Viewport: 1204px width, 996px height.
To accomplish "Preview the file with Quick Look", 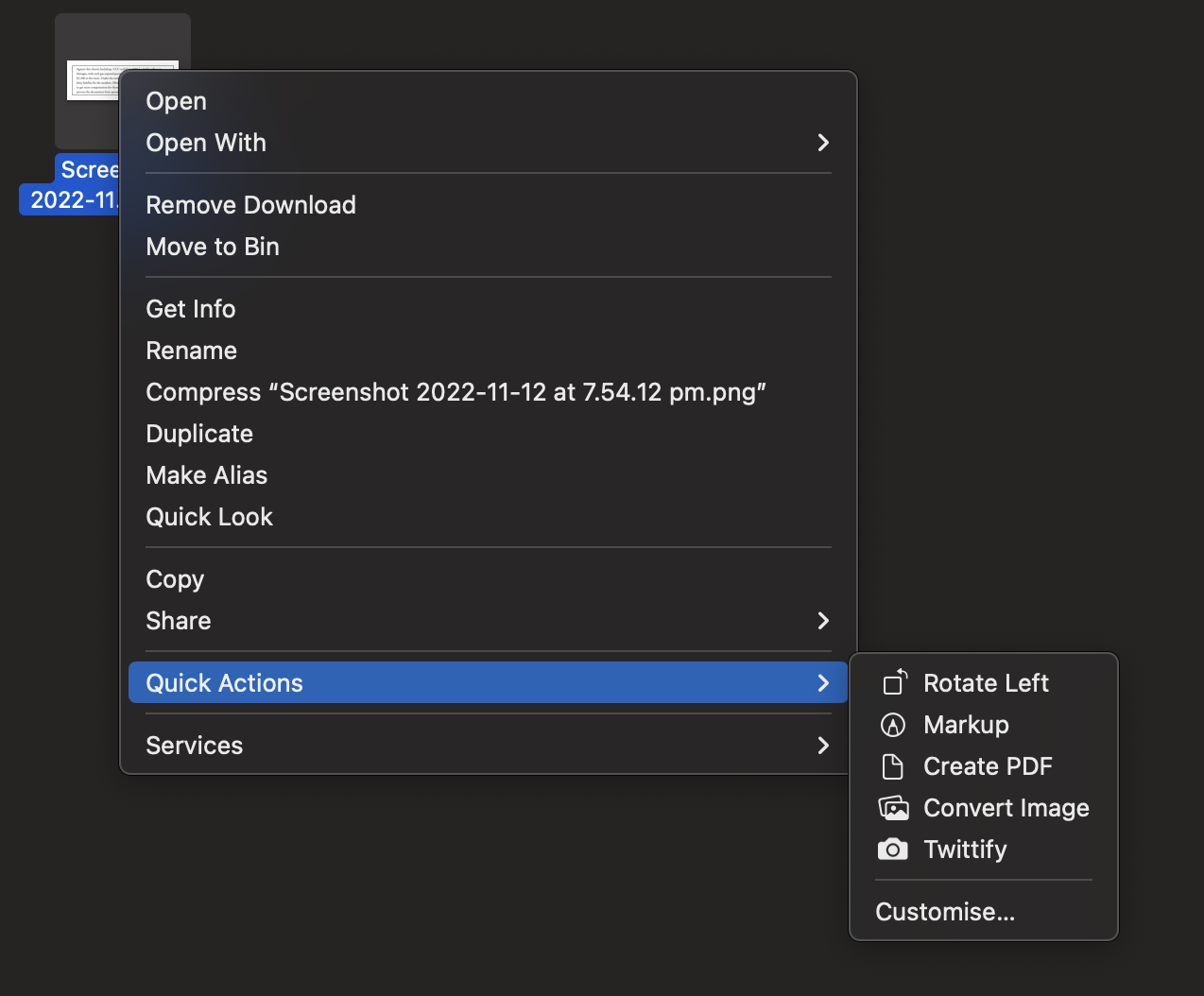I will (x=209, y=516).
